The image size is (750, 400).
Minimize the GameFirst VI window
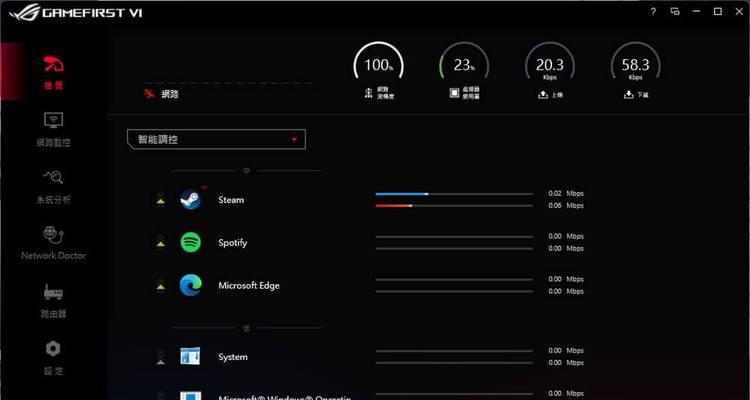coord(696,12)
